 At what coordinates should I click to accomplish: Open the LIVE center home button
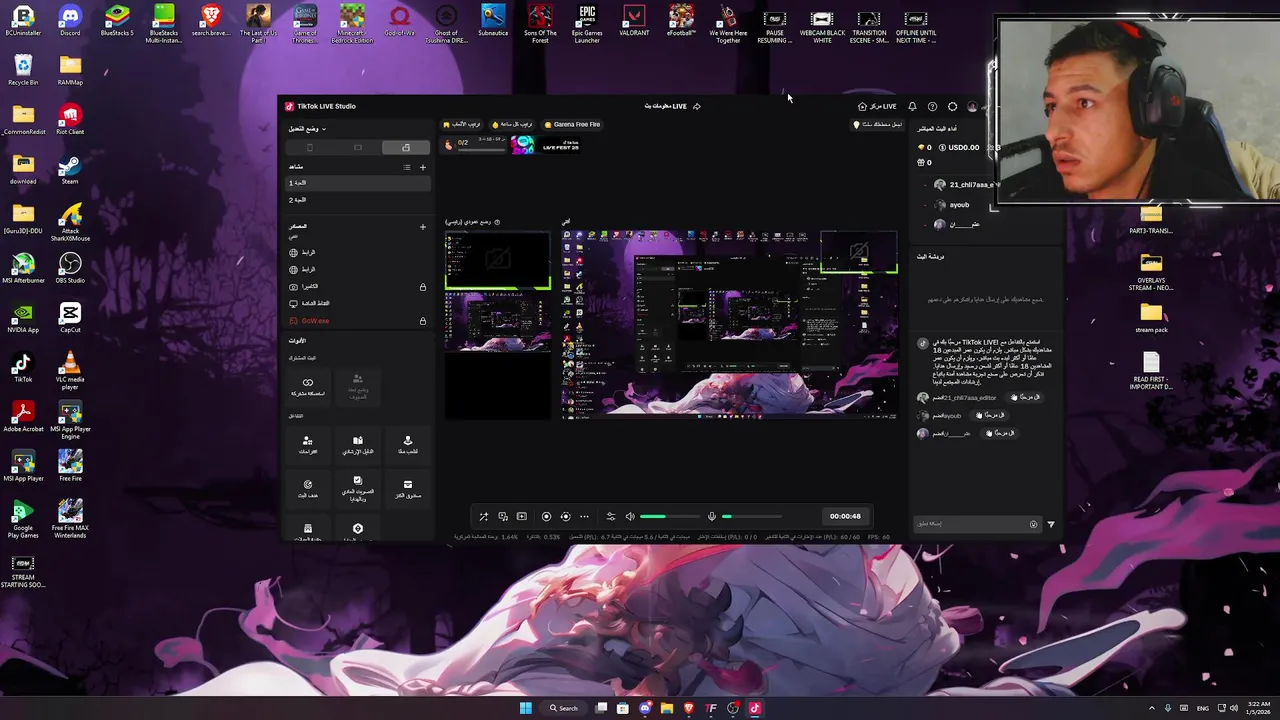pyautogui.click(x=877, y=106)
